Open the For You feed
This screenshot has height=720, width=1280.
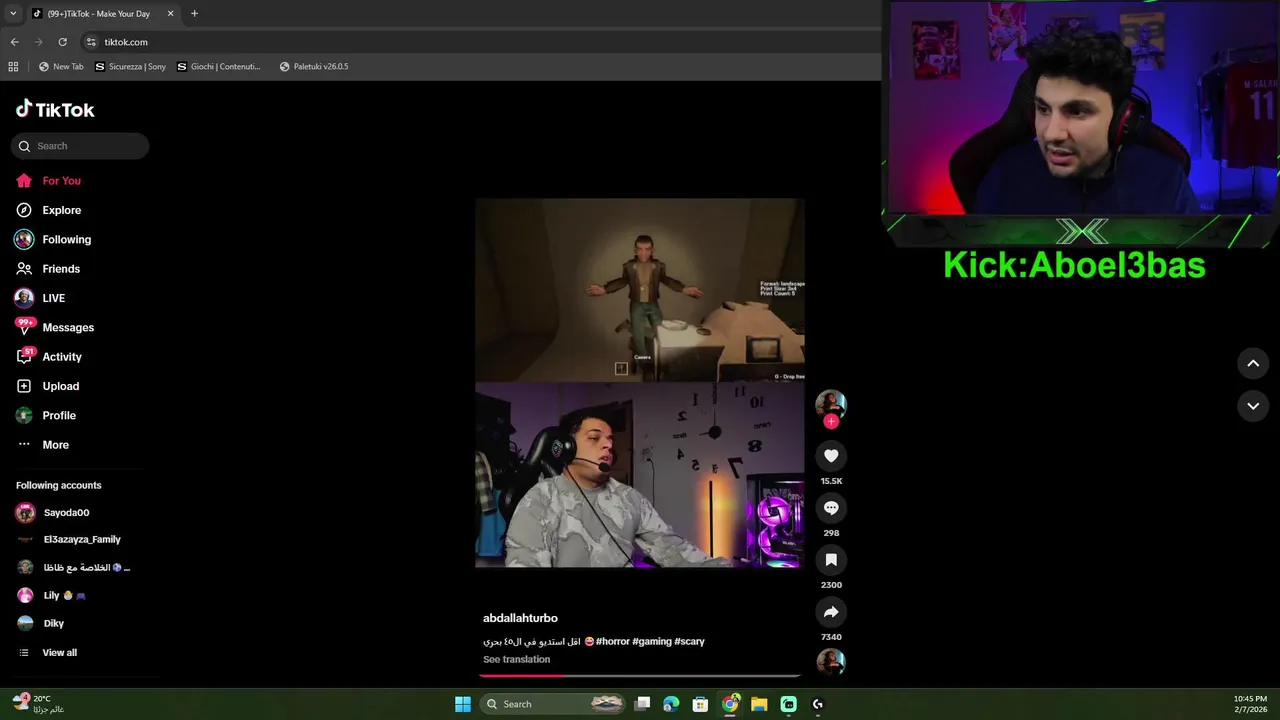48,181
